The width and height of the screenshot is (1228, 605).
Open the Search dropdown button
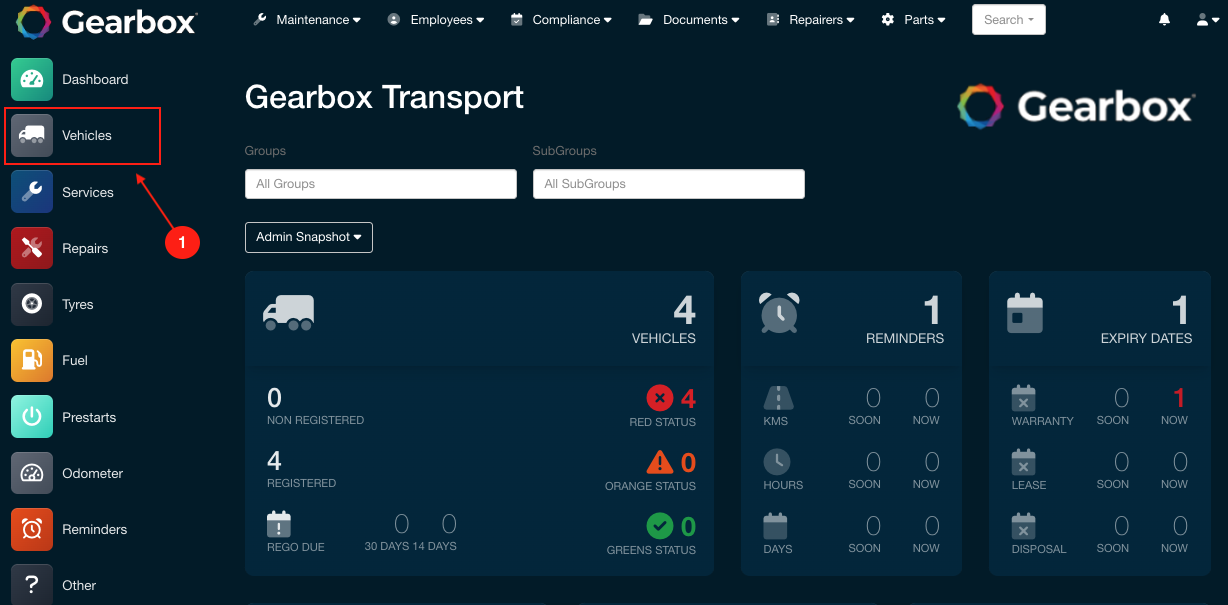[x=1009, y=20]
